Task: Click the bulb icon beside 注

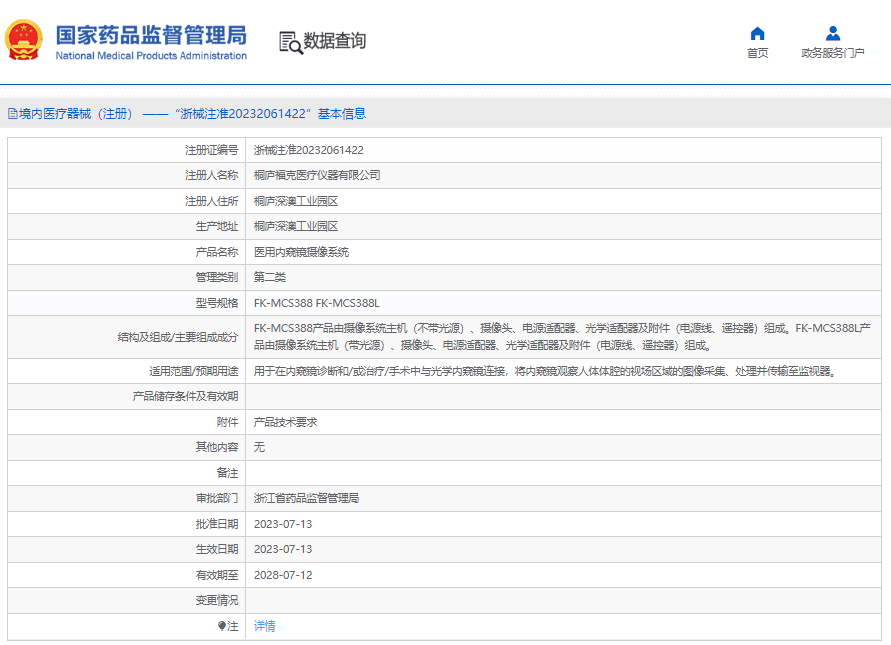Action: point(222,626)
